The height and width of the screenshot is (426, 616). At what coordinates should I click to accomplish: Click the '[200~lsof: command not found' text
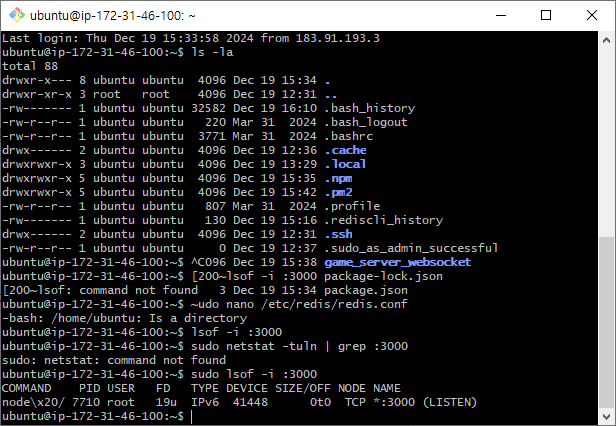(x=100, y=290)
